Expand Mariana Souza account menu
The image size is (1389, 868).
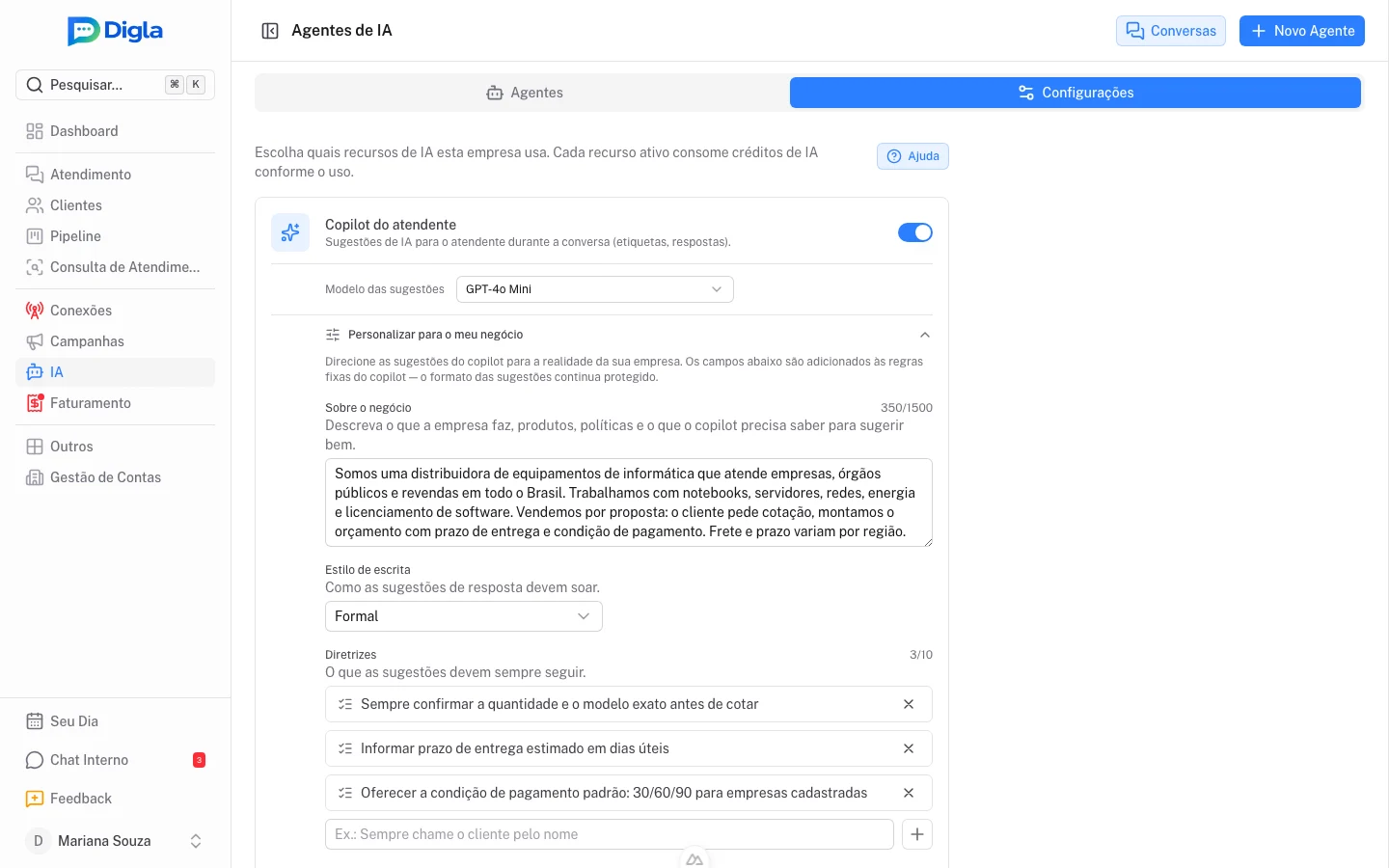[x=115, y=841]
